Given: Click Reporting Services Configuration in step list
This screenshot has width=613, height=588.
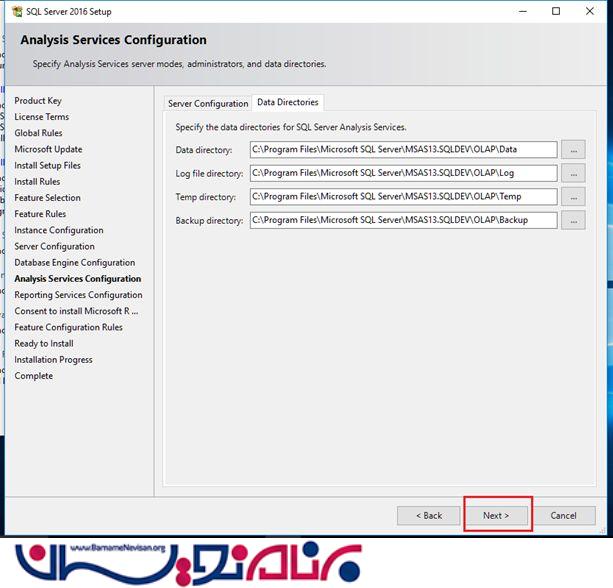Looking at the screenshot, I should coord(78,295).
